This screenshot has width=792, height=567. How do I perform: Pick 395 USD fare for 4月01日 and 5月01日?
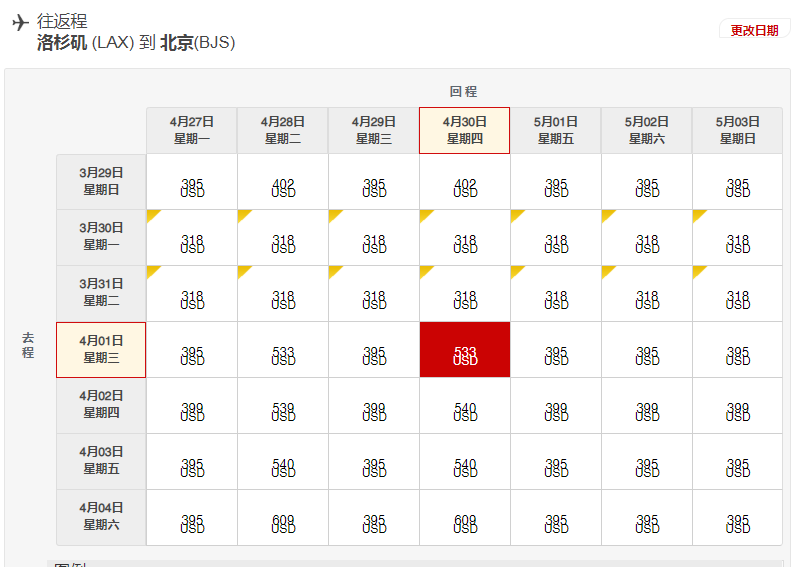click(556, 350)
